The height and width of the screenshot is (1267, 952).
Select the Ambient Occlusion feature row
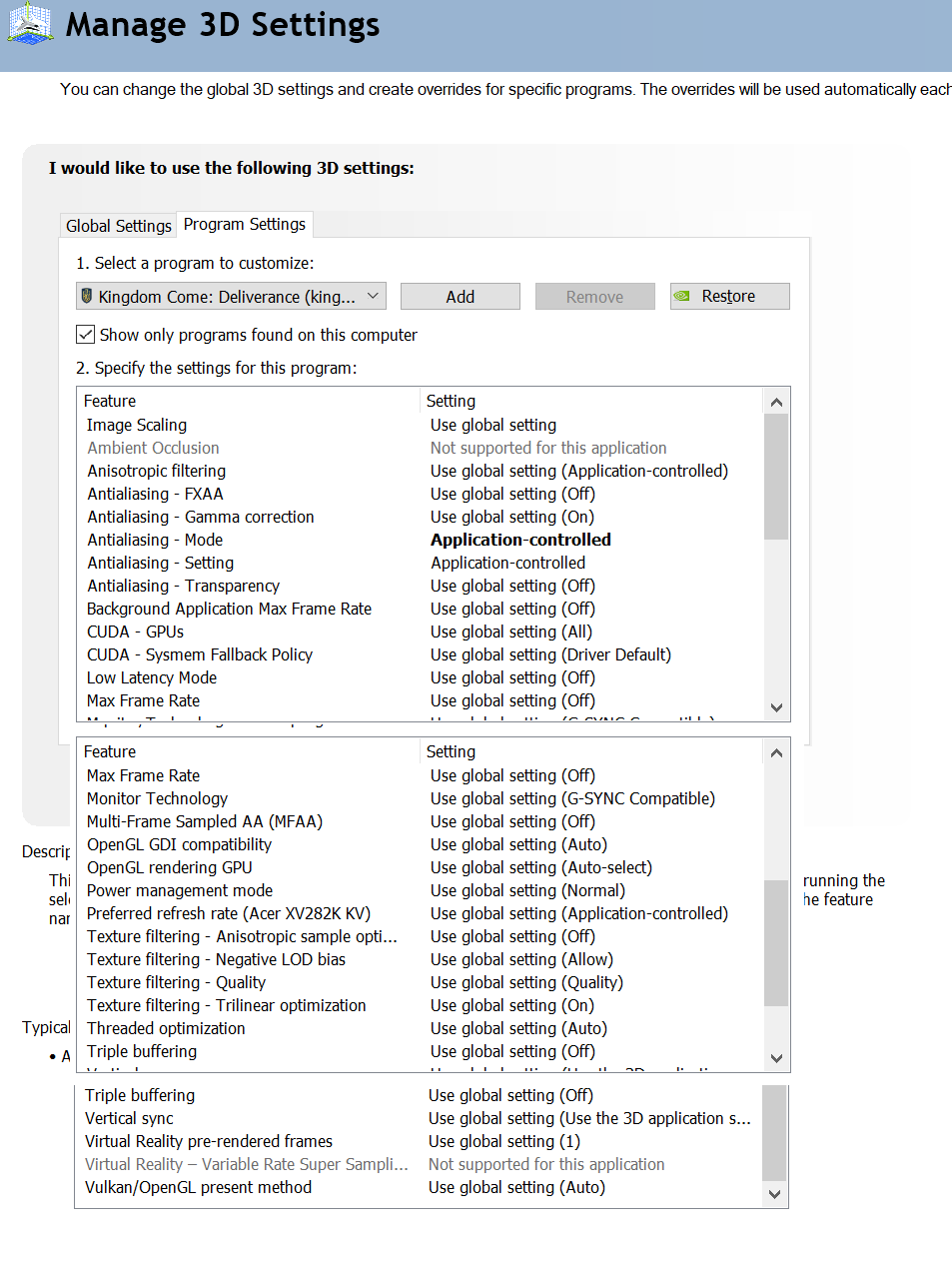(421, 448)
